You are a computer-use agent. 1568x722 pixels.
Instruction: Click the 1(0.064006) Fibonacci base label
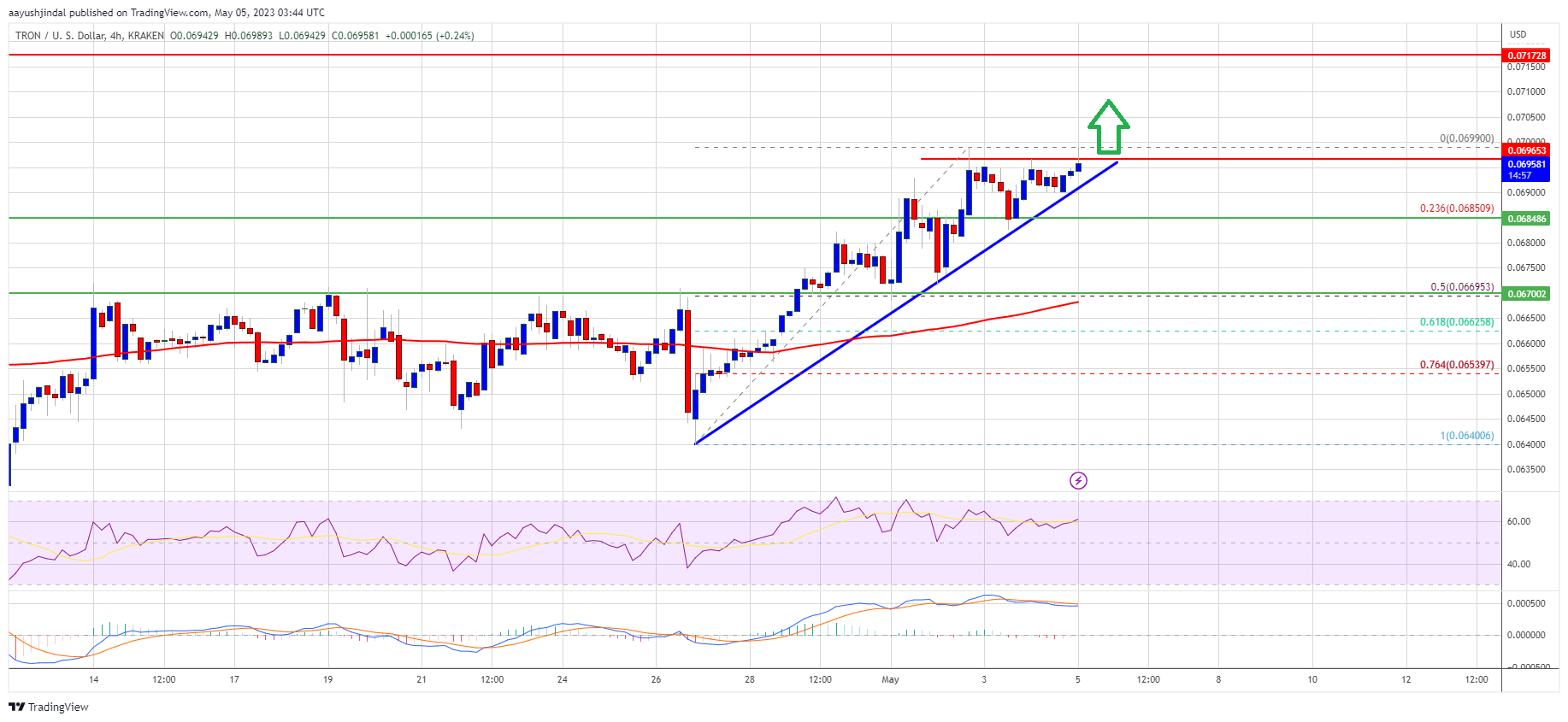pos(1466,436)
